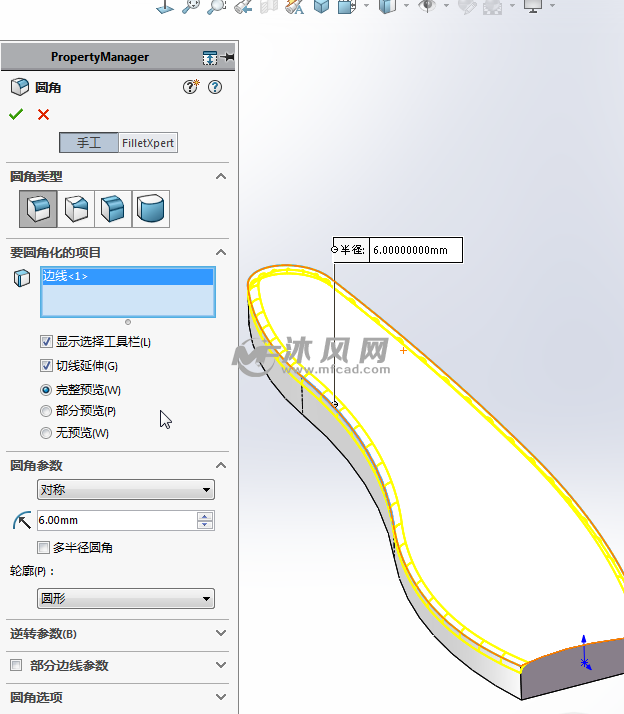Click the 6.00000000mm callout value box
Viewport: 624px width, 714px height.
pyautogui.click(x=415, y=250)
